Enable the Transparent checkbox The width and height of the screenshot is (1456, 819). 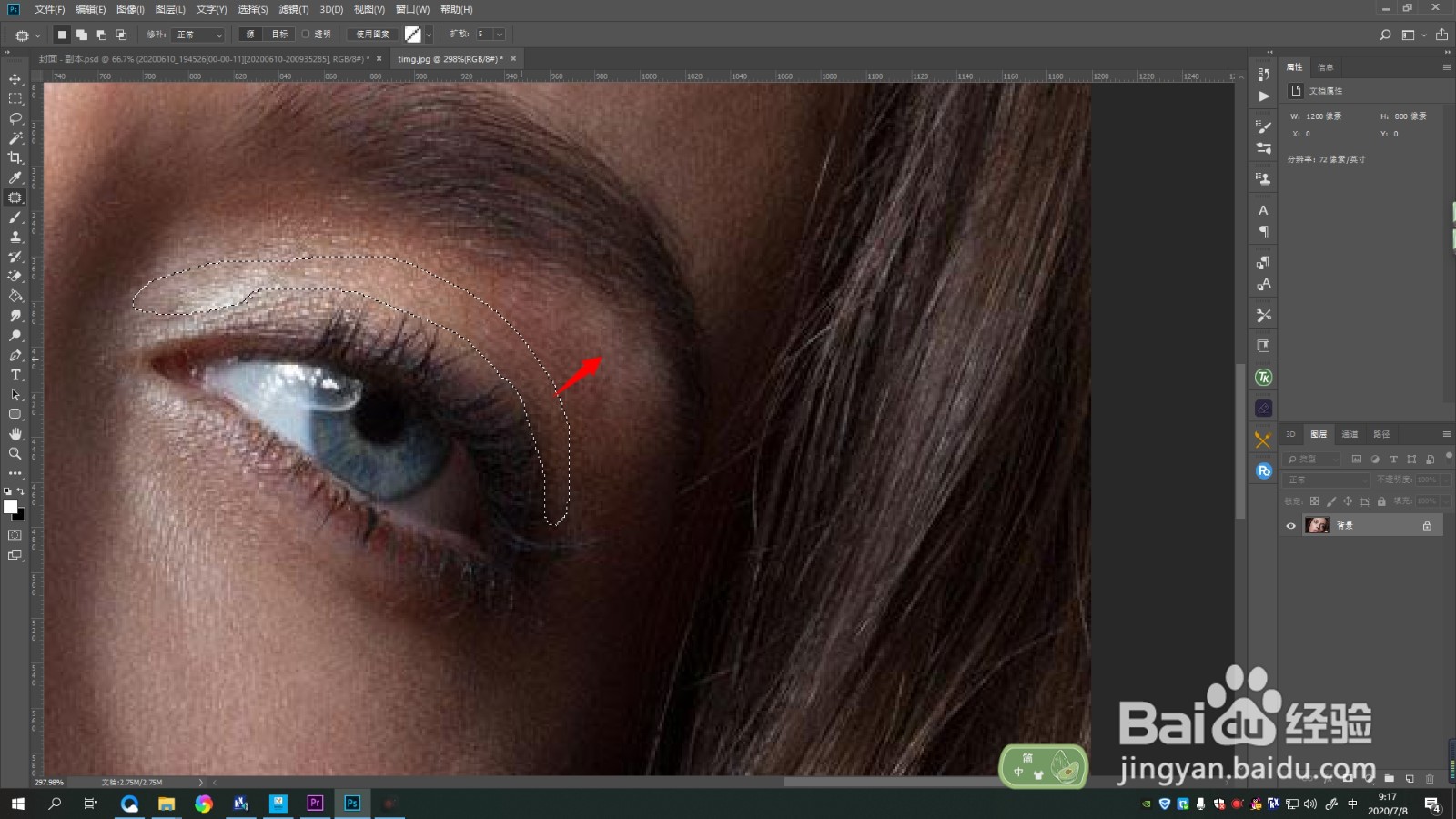[306, 35]
